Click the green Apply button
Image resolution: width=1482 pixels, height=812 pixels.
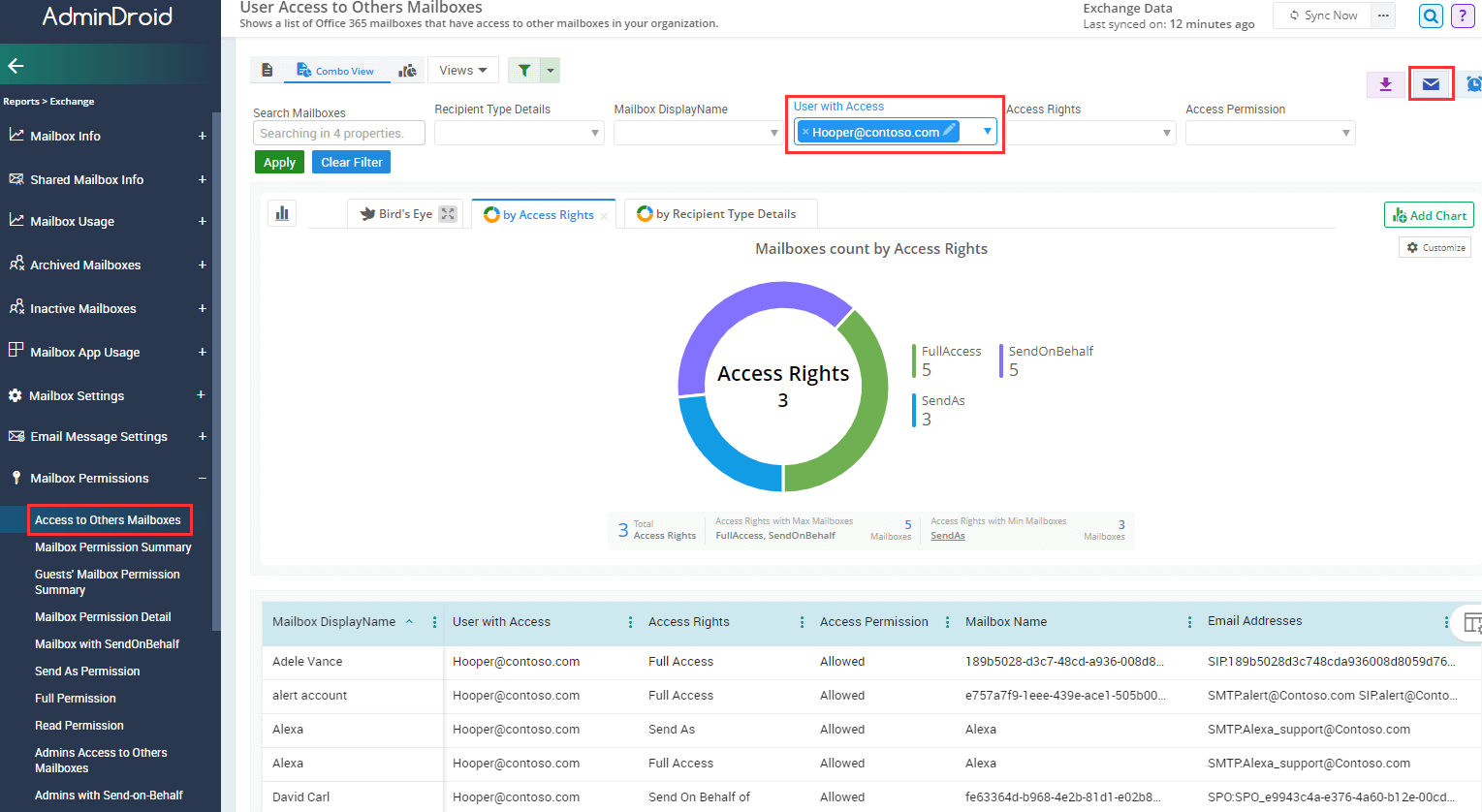tap(279, 163)
